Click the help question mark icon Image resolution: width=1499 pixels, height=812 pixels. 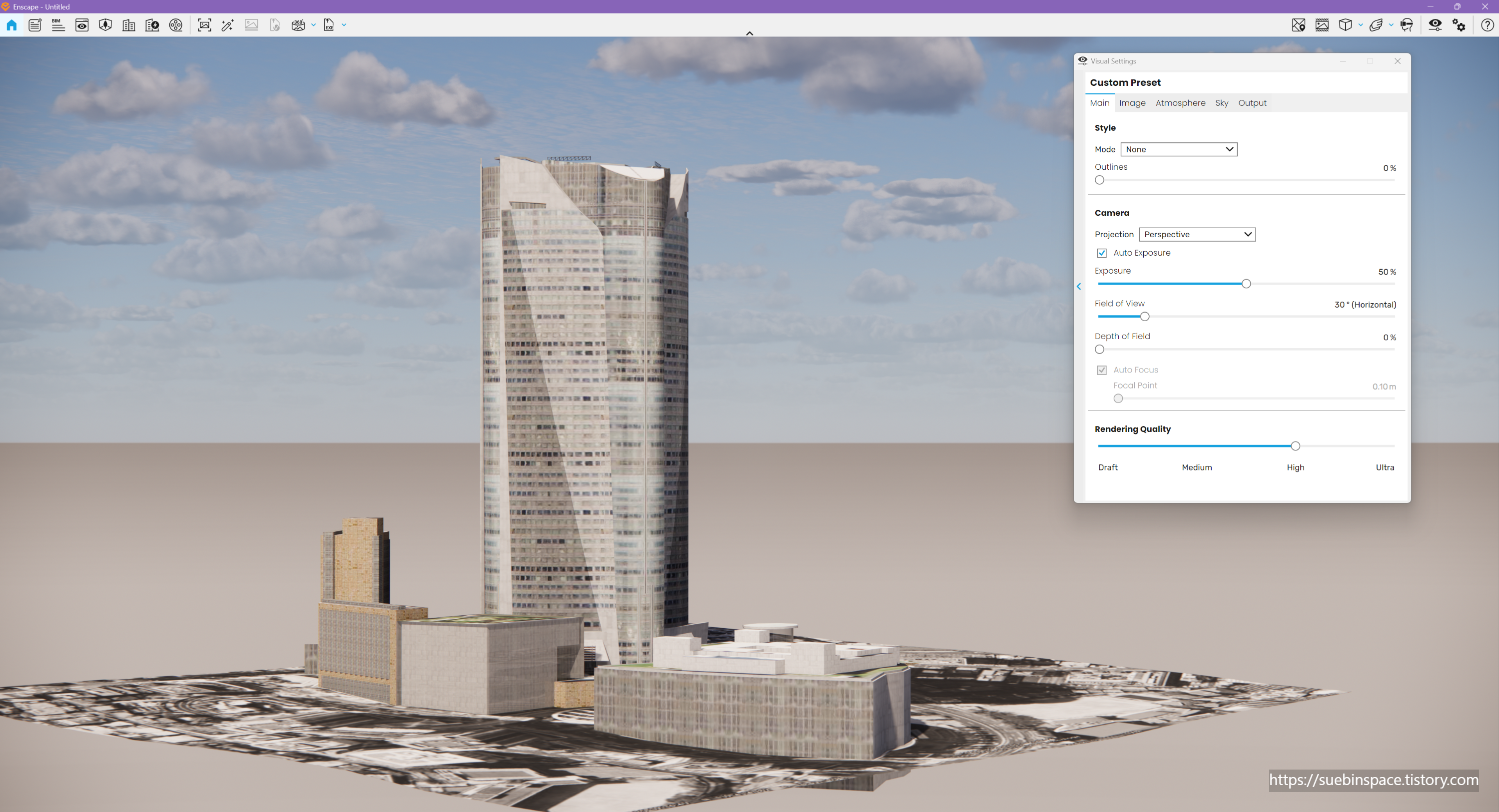pos(1487,25)
